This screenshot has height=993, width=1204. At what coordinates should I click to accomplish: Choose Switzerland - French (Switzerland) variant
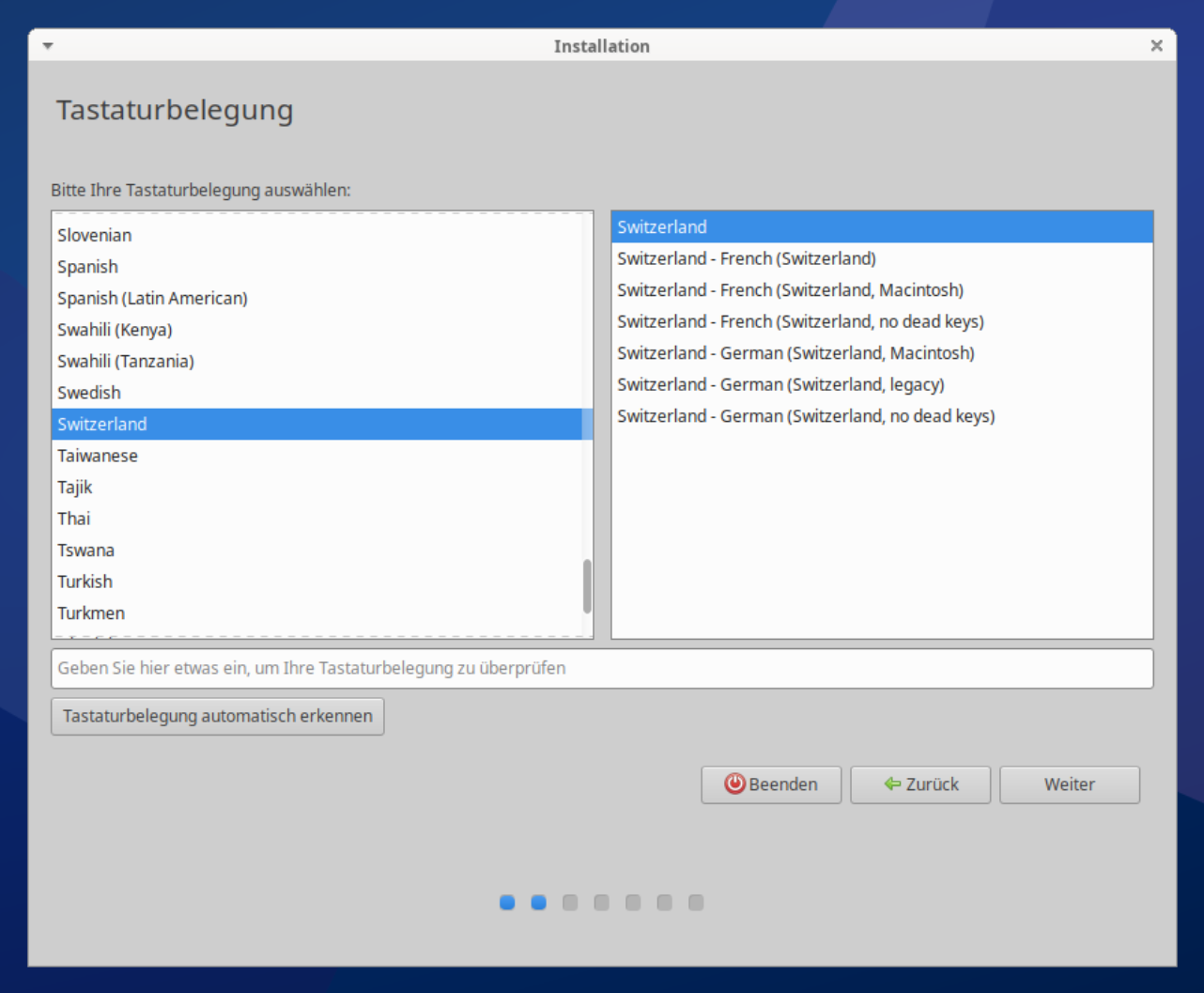point(747,258)
